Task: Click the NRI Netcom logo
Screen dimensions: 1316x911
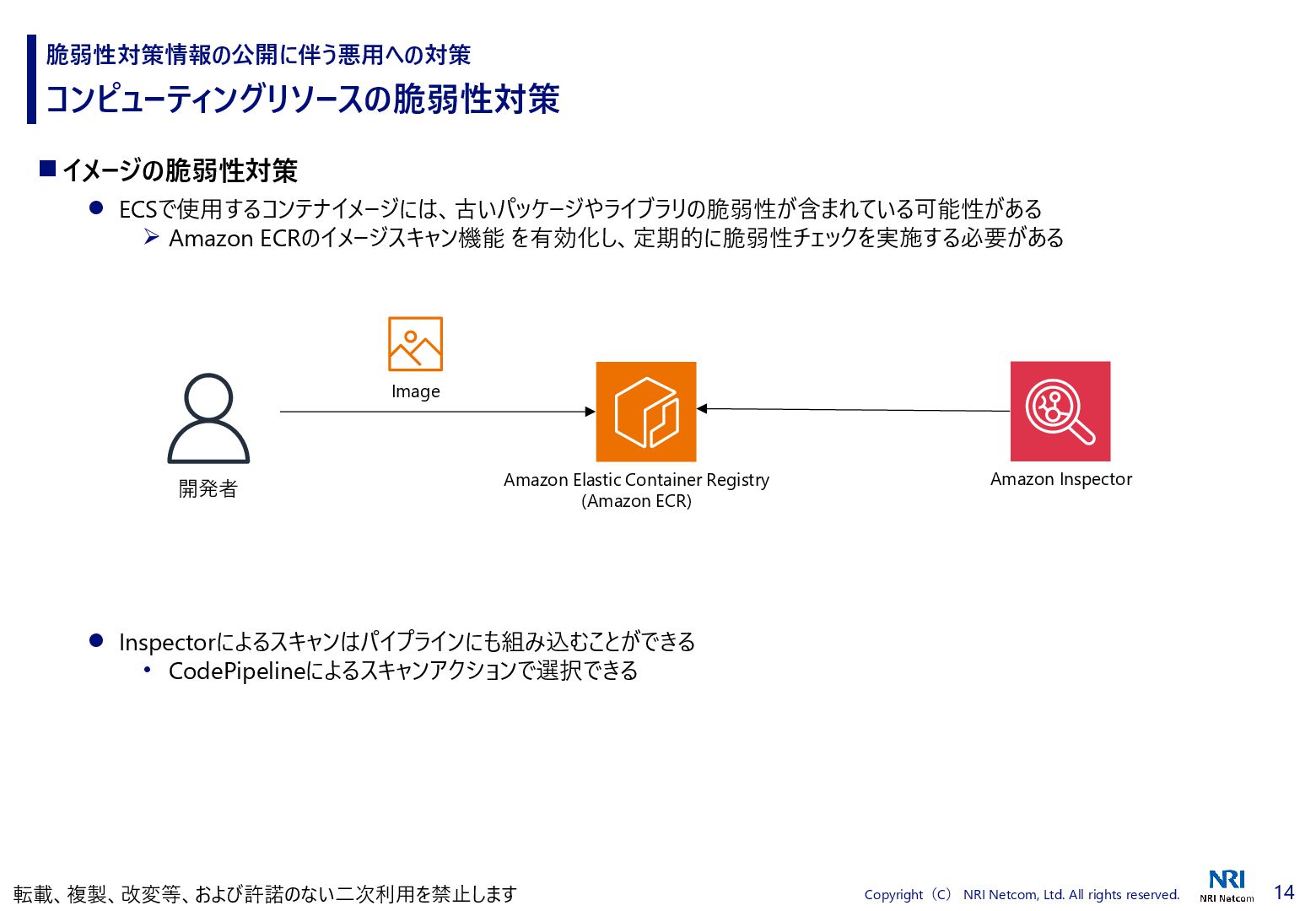Action: 1227,886
